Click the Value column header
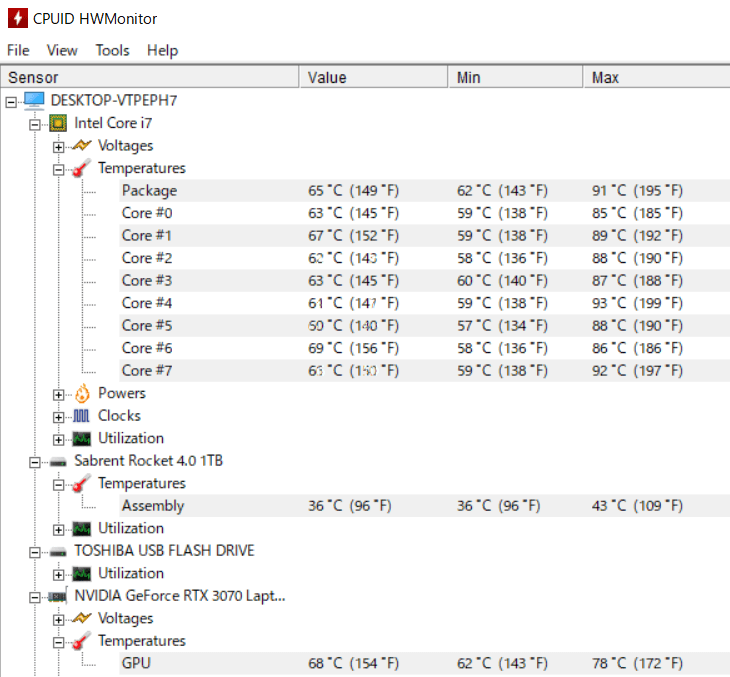730x677 pixels. pyautogui.click(x=373, y=77)
